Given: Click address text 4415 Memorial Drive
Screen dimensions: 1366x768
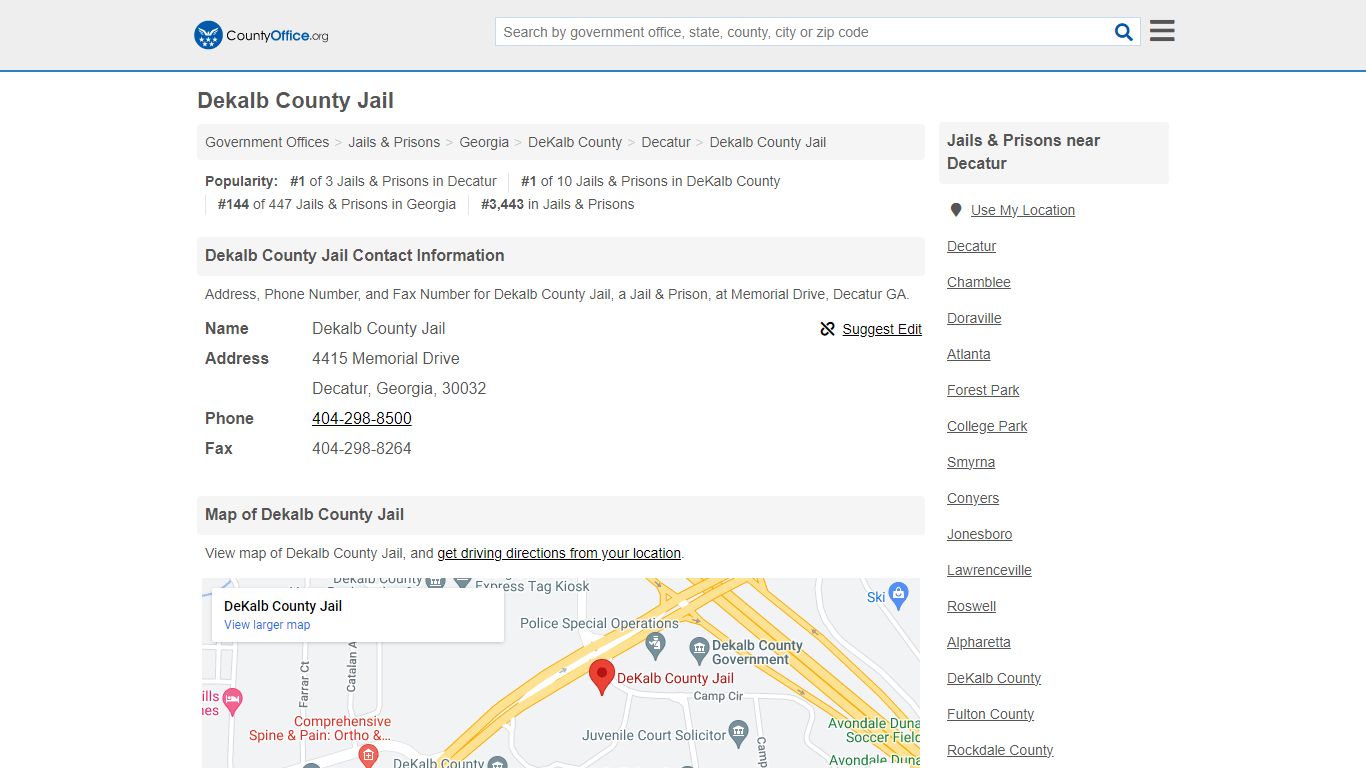Looking at the screenshot, I should click(x=386, y=358).
